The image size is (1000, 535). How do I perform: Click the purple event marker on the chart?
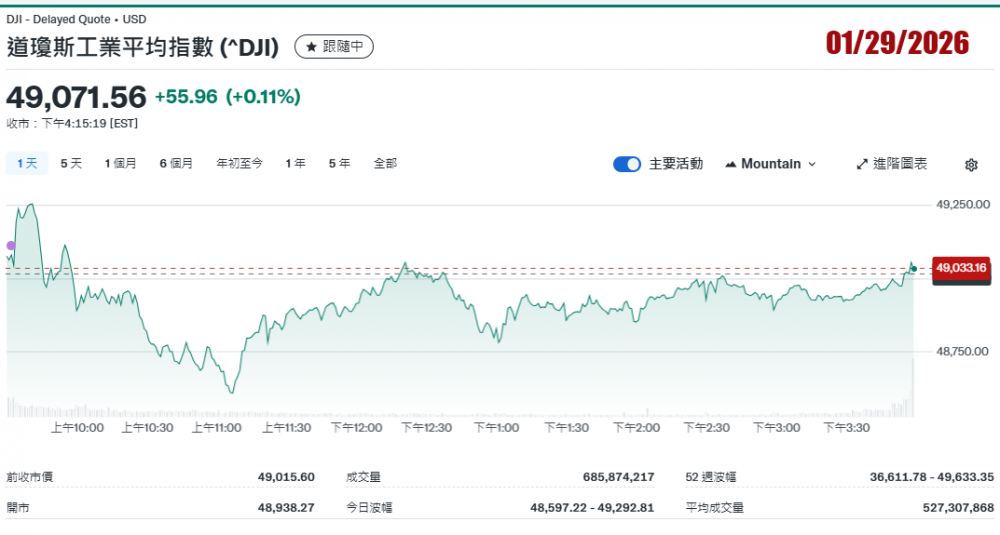click(11, 245)
